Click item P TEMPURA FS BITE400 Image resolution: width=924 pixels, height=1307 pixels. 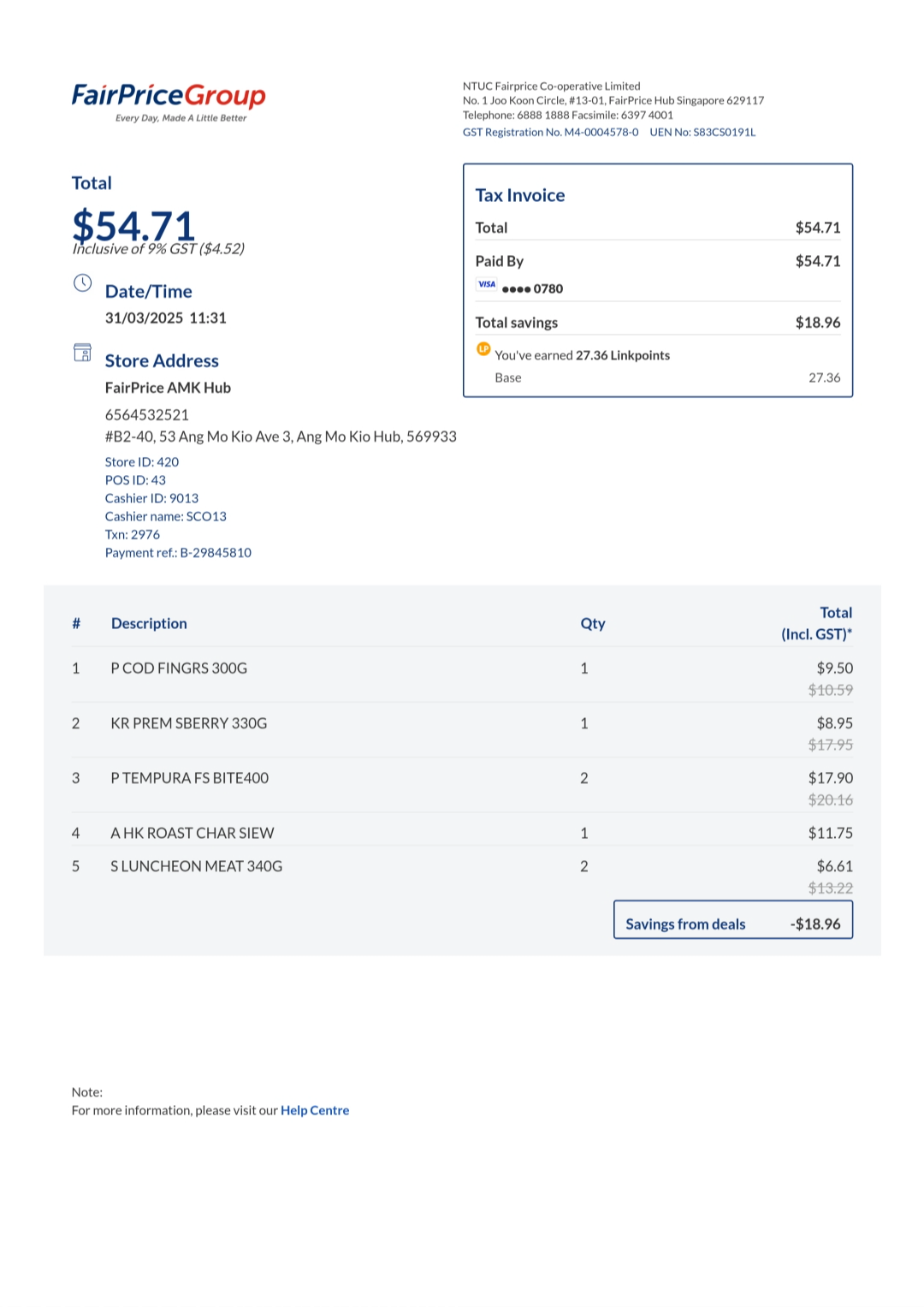click(x=190, y=778)
